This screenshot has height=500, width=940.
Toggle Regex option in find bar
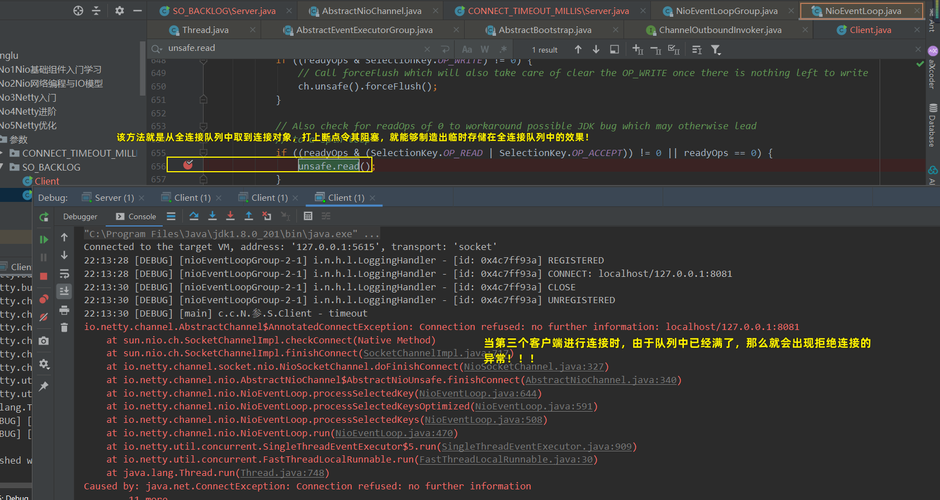(505, 49)
